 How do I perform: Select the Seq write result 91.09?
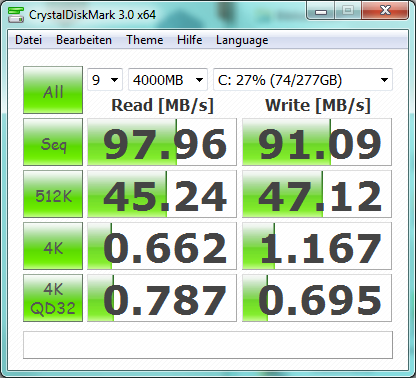coord(317,142)
